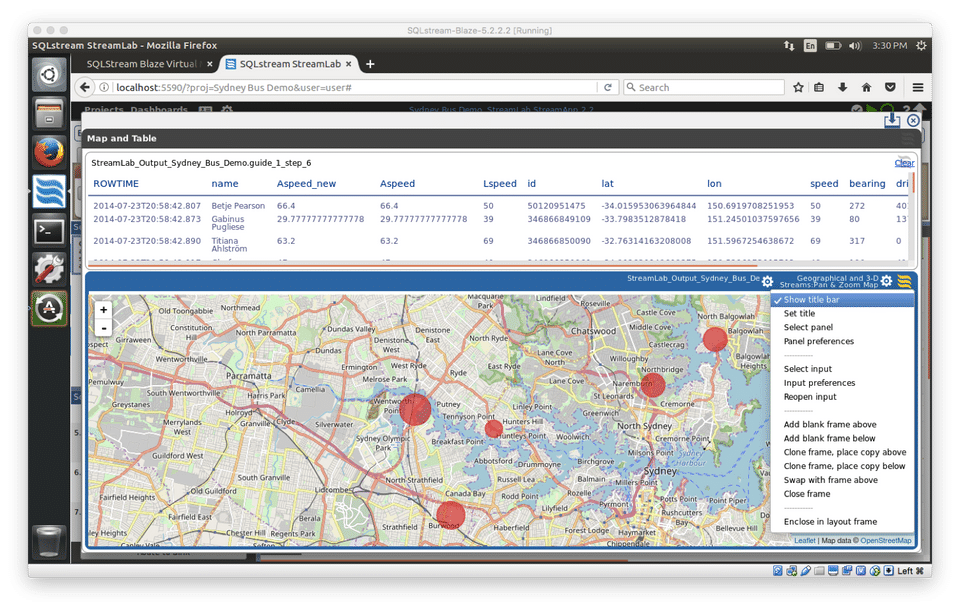Open the Trash in the launcher
The width and height of the screenshot is (960, 611).
pyautogui.click(x=49, y=541)
